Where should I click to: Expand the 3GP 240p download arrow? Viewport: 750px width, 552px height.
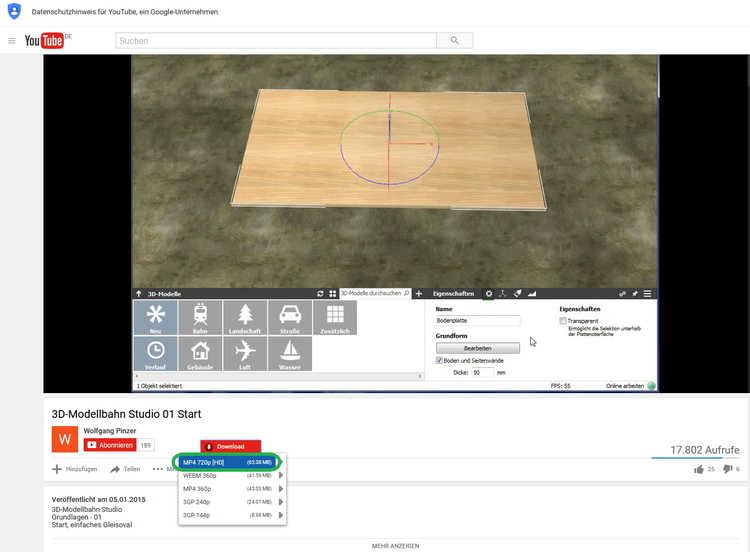tap(280, 501)
